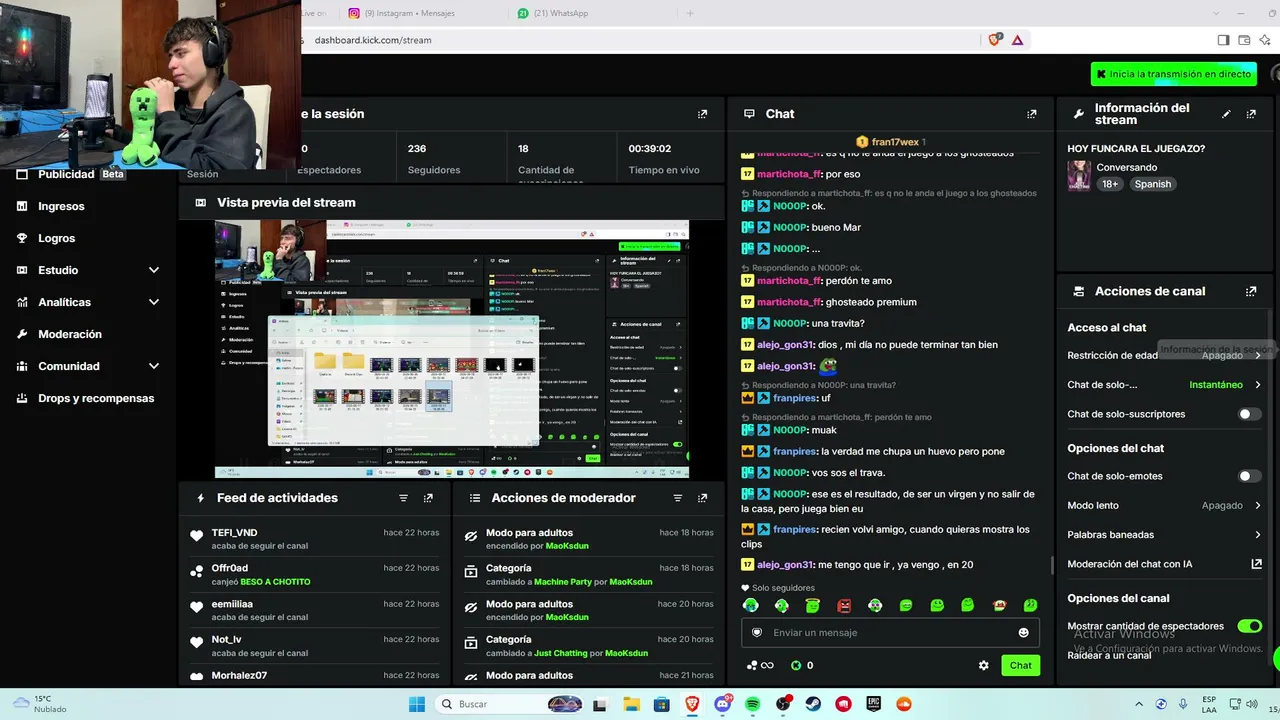Toggle the browser sidebar panel icon
Image resolution: width=1280 pixels, height=720 pixels.
1223,40
